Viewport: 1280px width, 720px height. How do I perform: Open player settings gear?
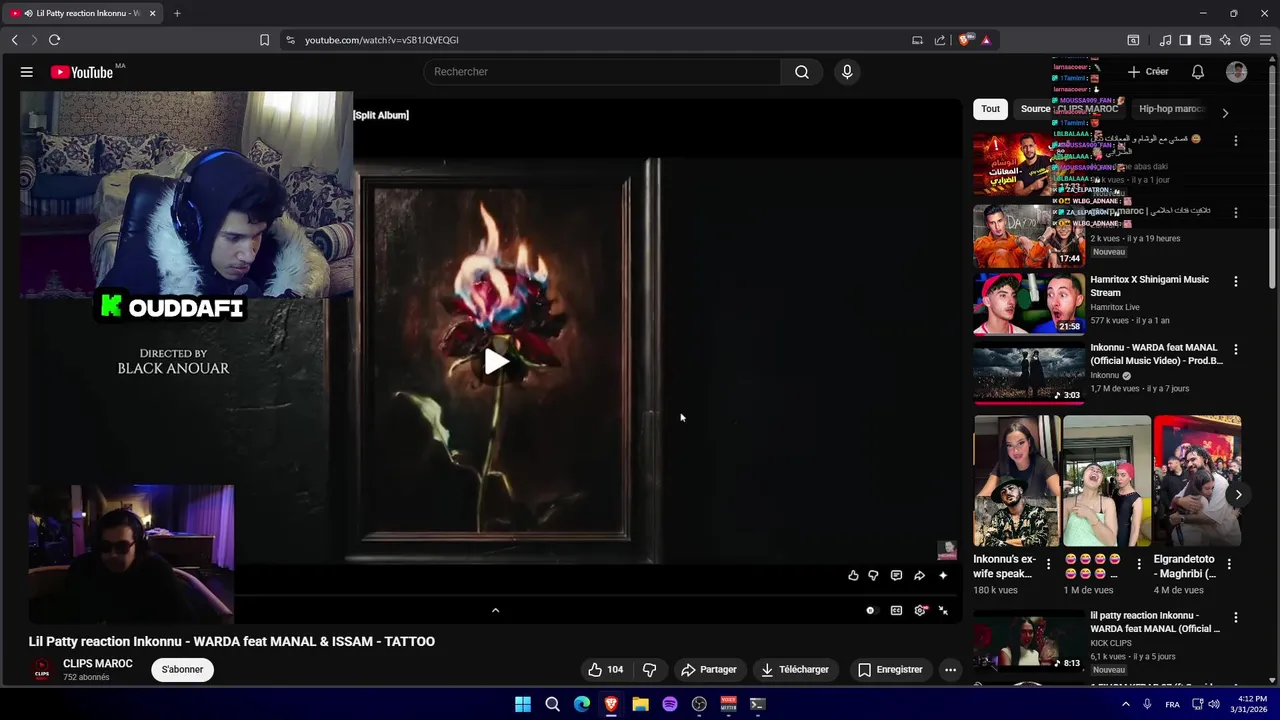920,611
